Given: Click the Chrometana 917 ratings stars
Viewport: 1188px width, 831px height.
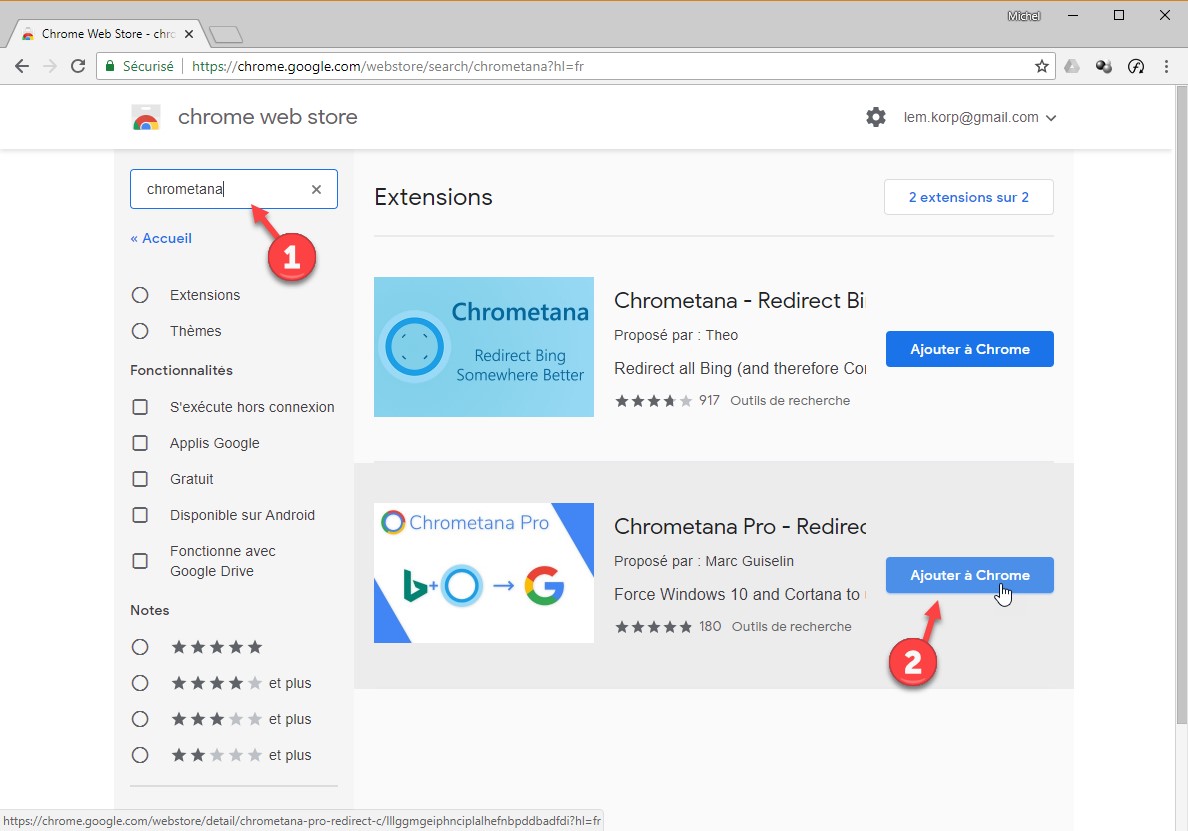Looking at the screenshot, I should point(653,401).
